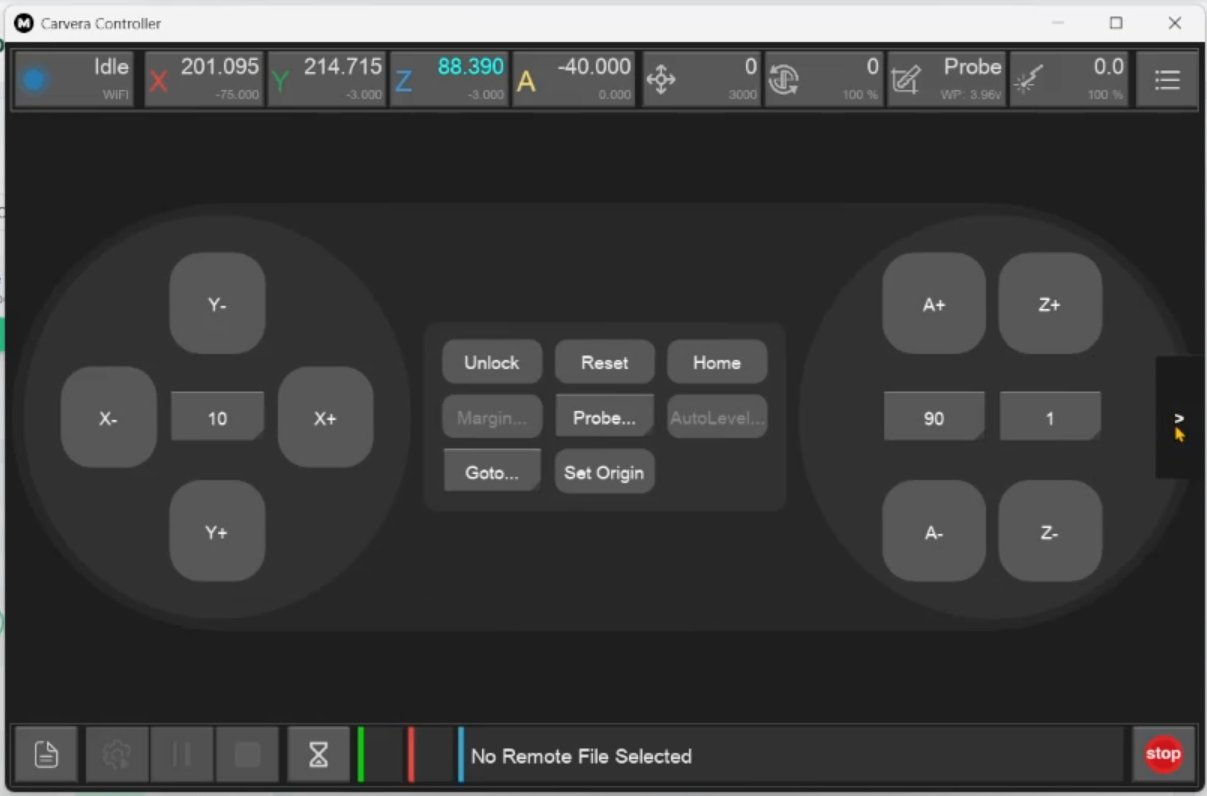Click the square stop playback button
The width and height of the screenshot is (1207, 796).
tap(247, 754)
